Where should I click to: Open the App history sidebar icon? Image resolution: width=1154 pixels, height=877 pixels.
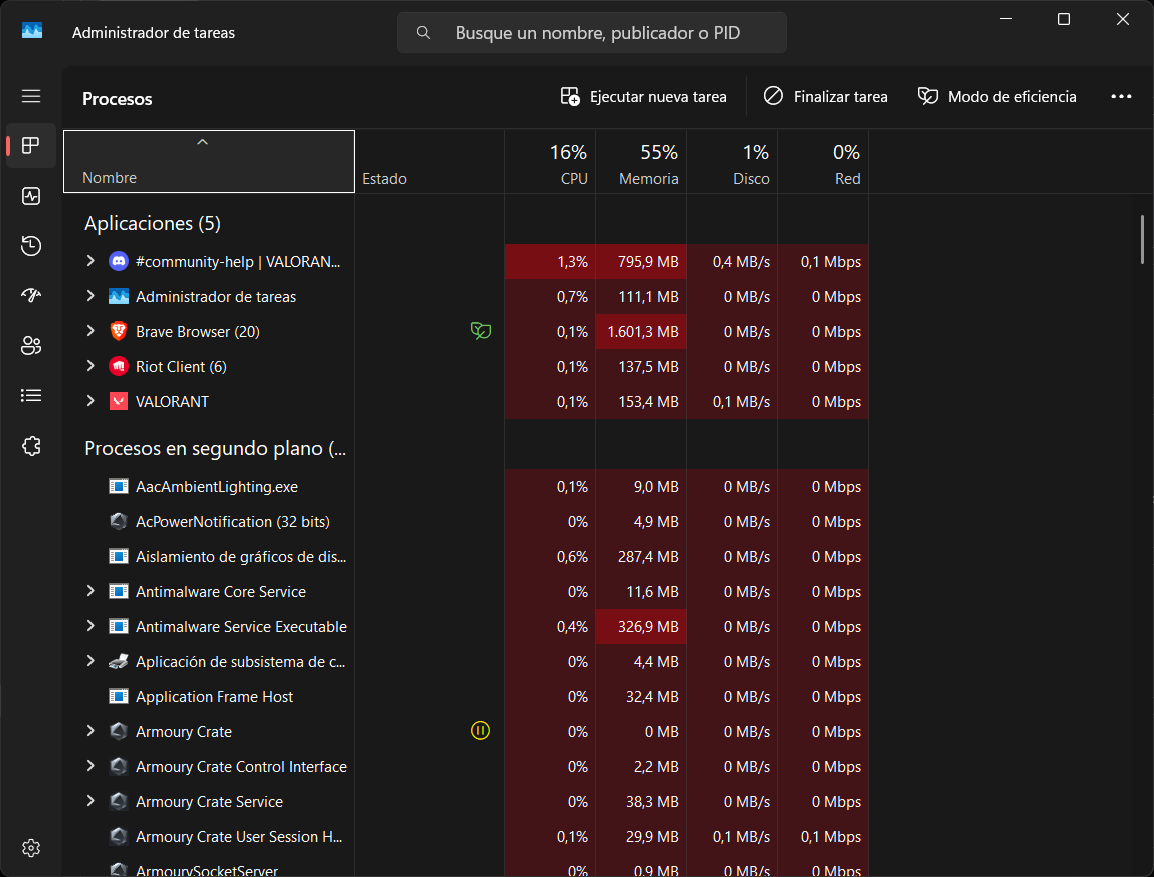[31, 246]
